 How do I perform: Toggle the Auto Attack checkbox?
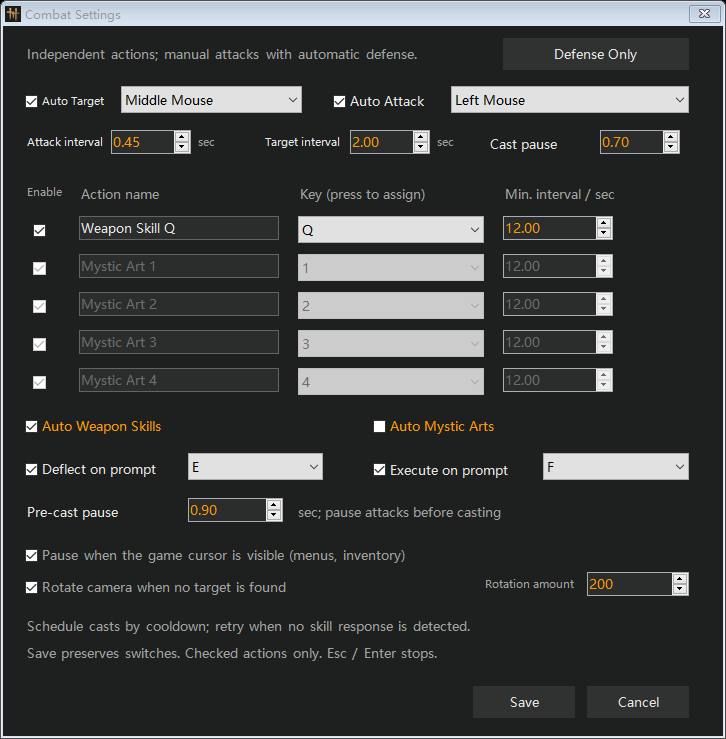(339, 101)
